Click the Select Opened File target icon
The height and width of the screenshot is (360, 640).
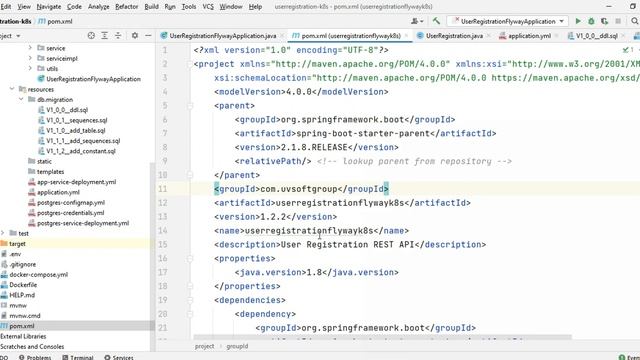point(91,36)
